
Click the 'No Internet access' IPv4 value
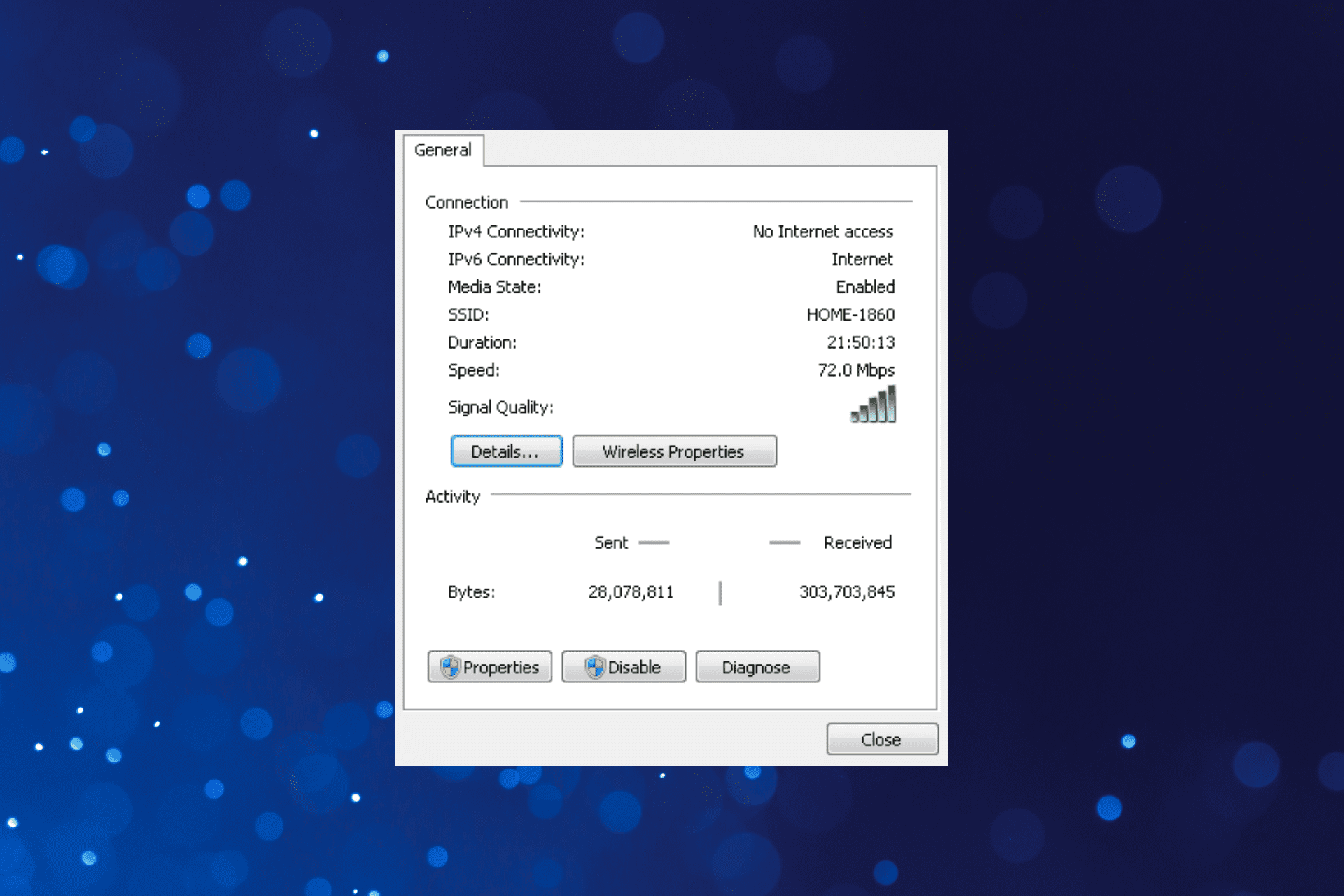823,232
